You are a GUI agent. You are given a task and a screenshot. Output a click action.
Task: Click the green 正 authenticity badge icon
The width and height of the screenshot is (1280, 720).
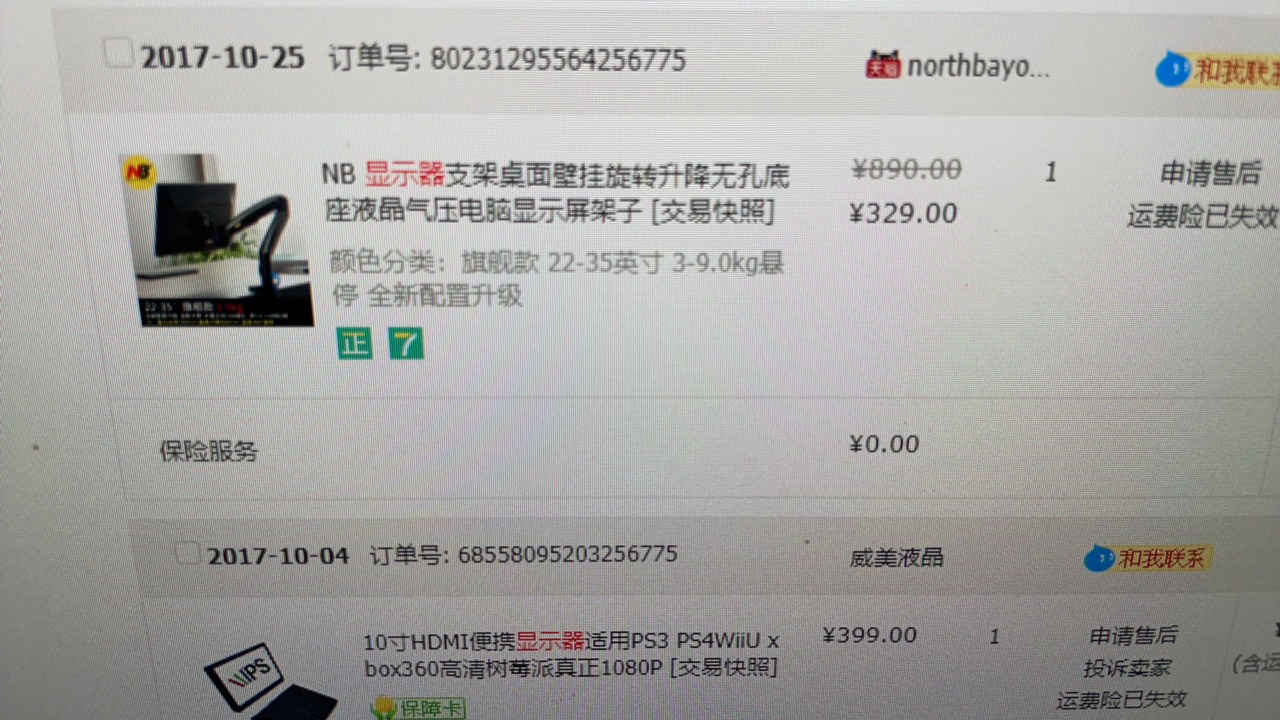(x=354, y=343)
